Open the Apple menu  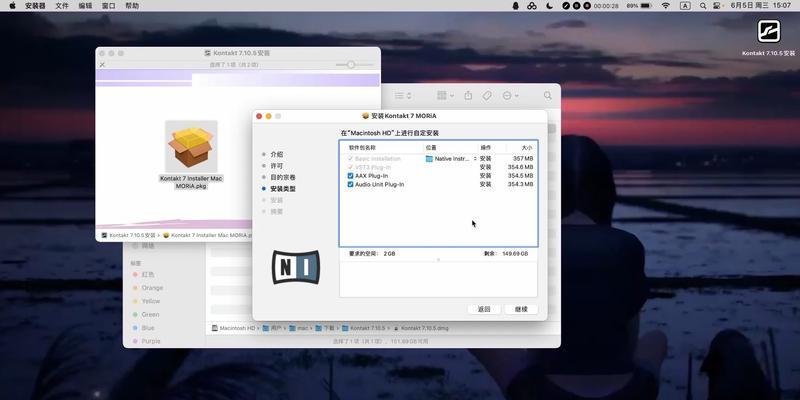coord(12,6)
